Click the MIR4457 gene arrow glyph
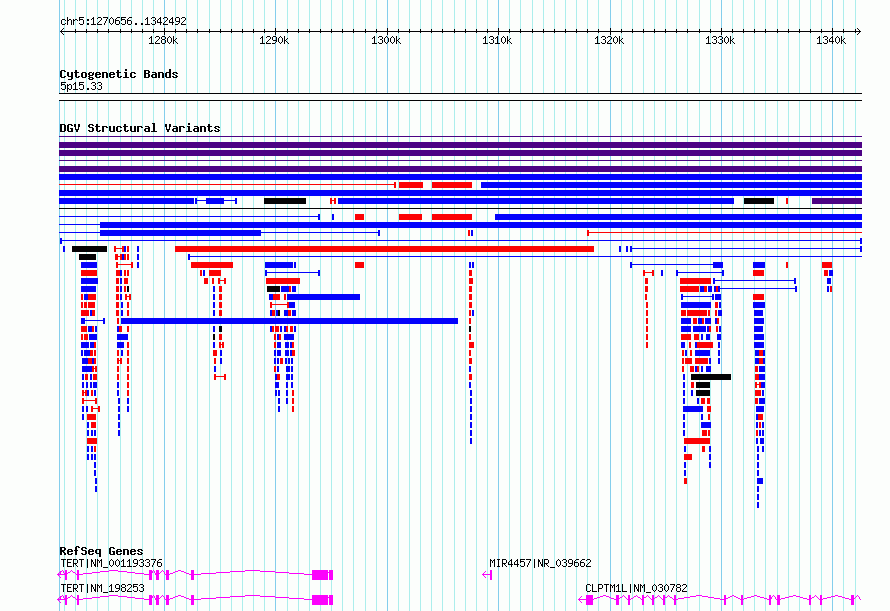 [x=487, y=575]
